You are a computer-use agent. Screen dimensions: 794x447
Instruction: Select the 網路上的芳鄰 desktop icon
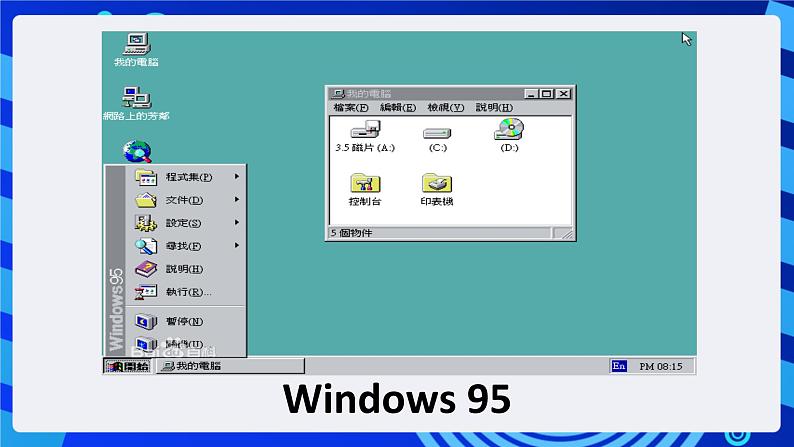click(136, 98)
